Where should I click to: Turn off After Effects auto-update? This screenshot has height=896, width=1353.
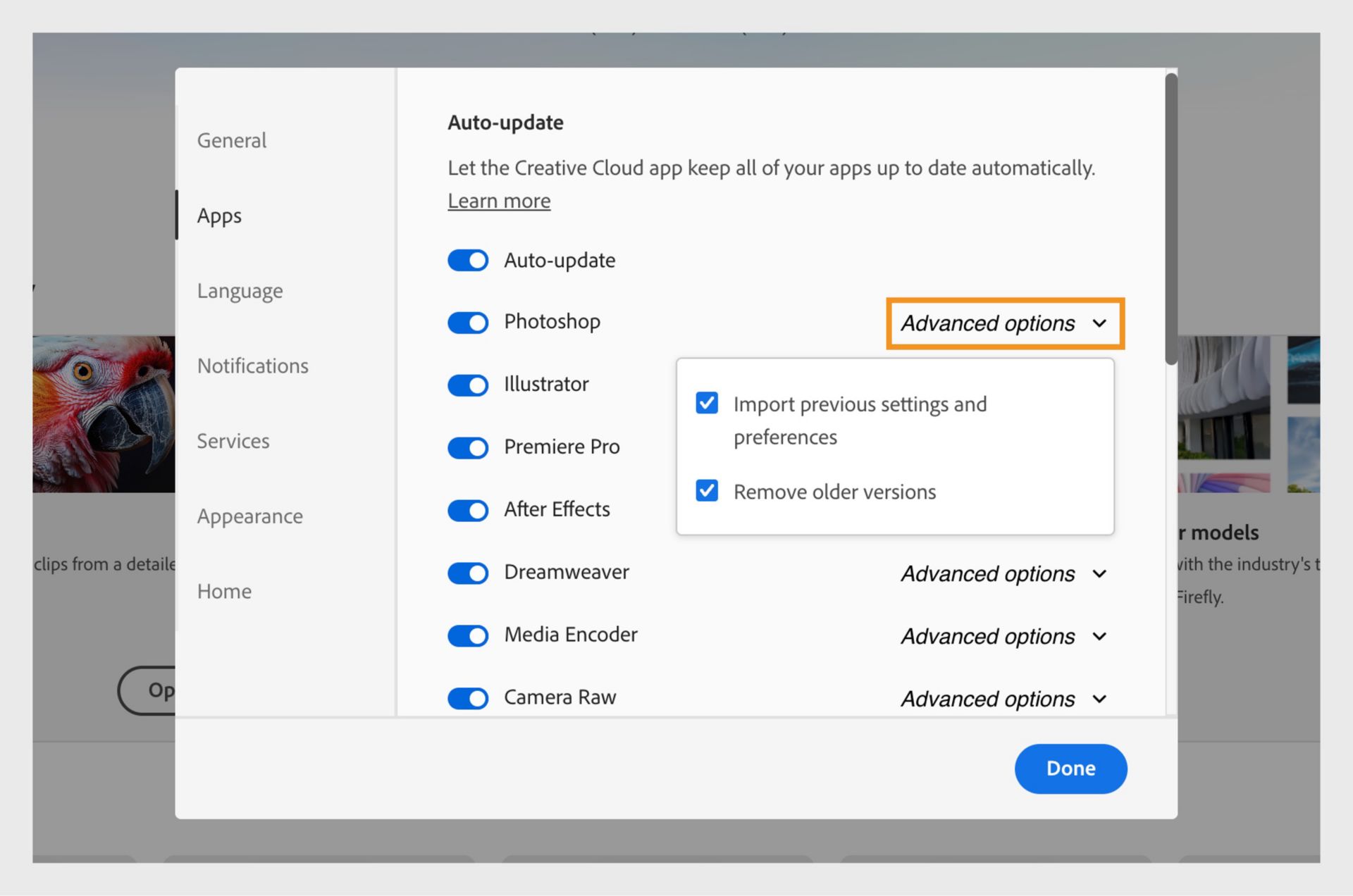467,510
